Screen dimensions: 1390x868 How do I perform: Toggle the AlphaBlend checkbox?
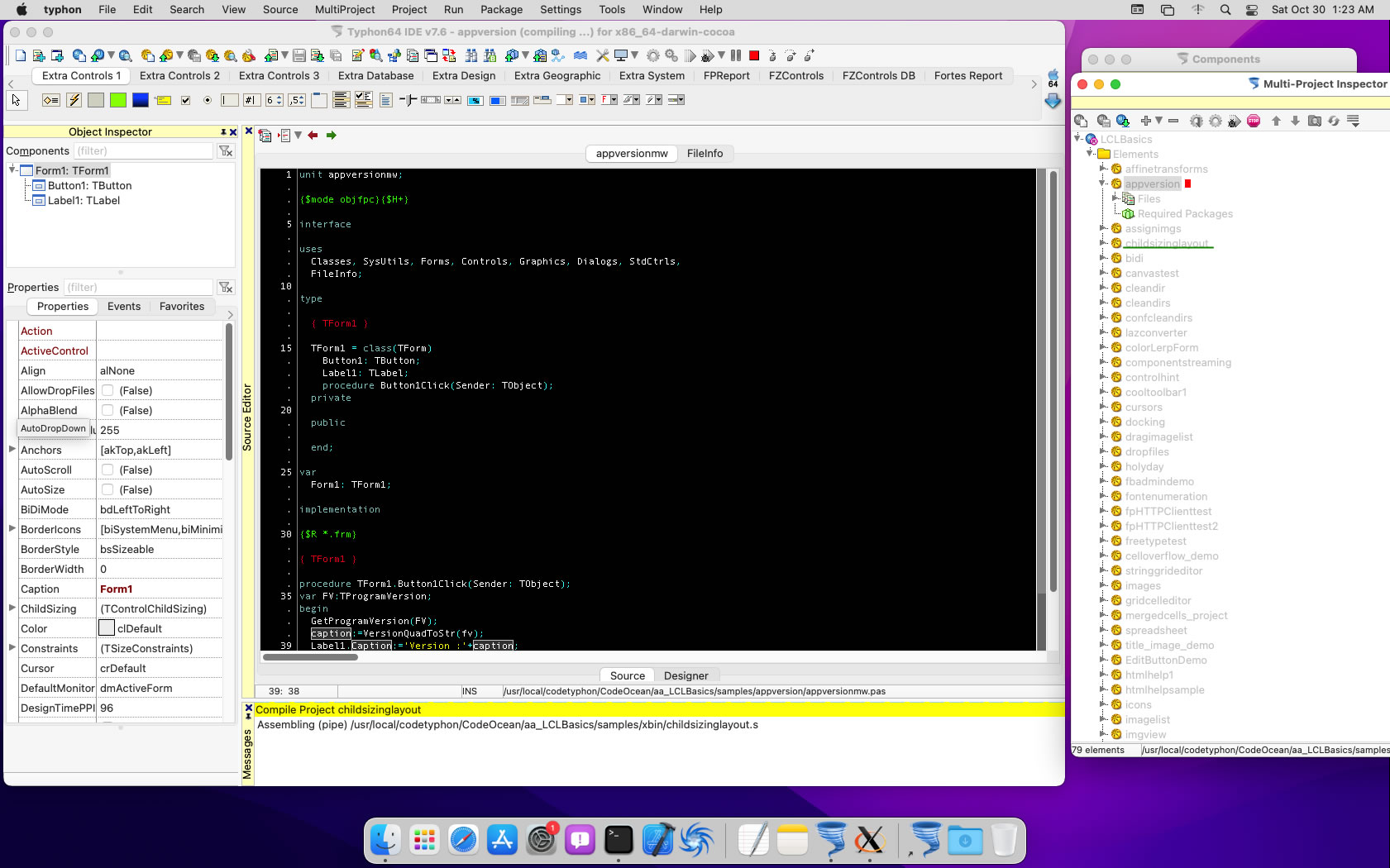(x=107, y=410)
